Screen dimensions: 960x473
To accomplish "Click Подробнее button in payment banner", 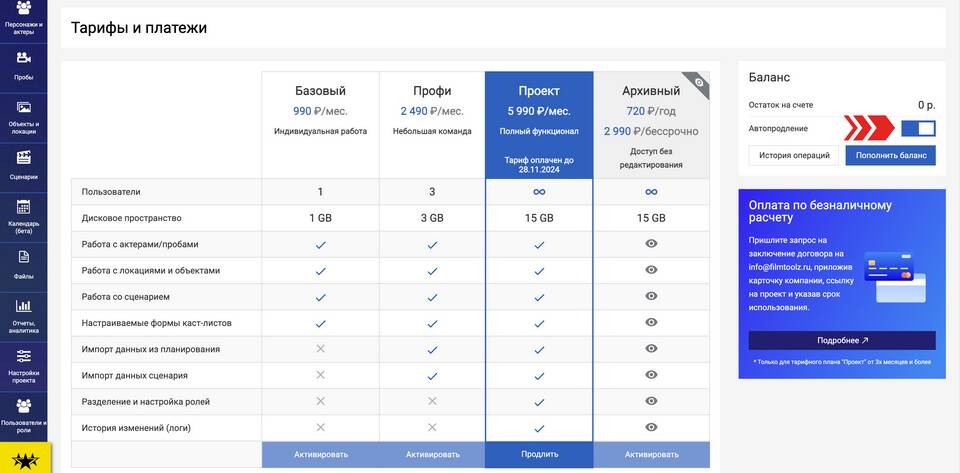I will (x=842, y=340).
